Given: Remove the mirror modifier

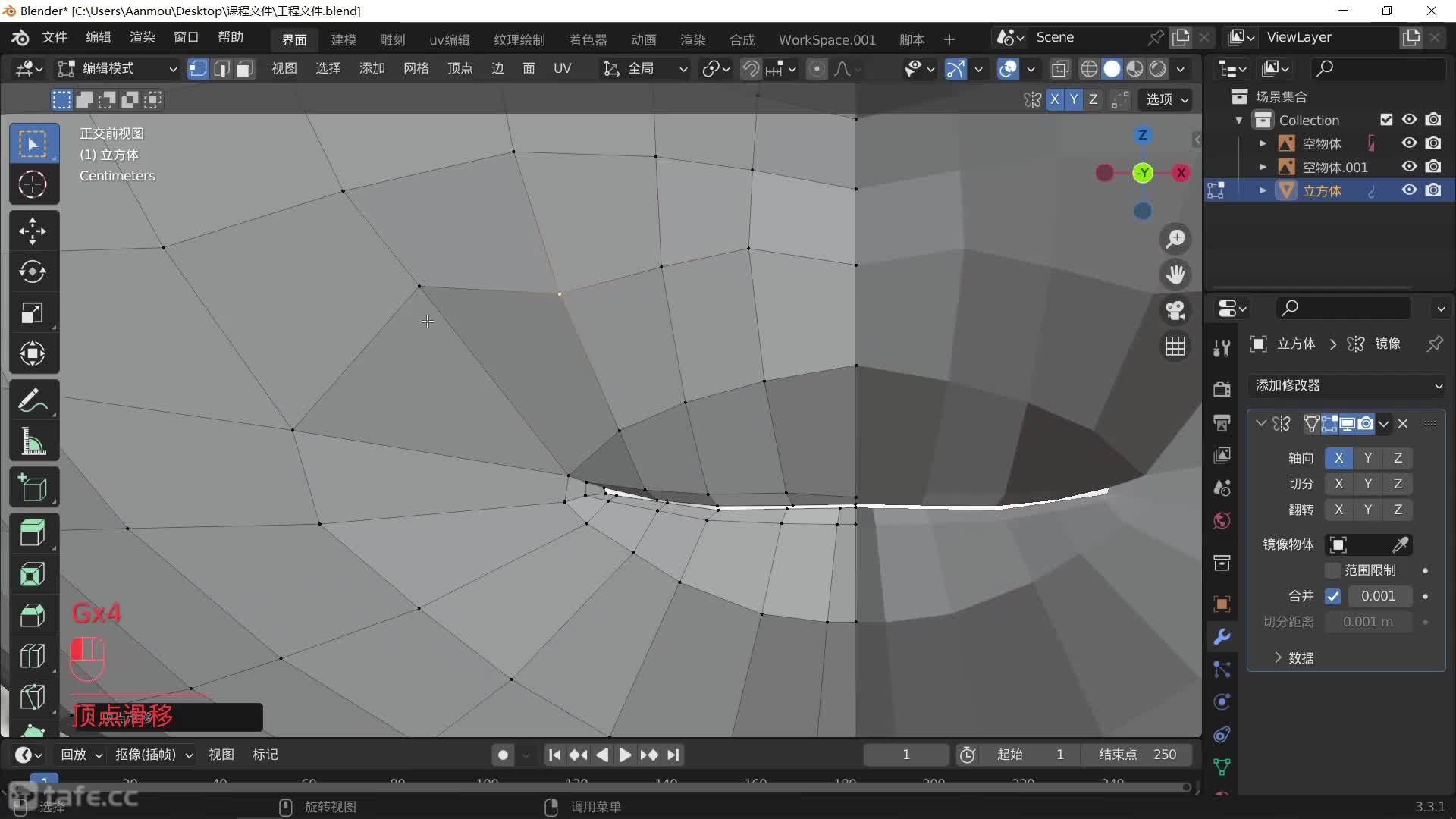Looking at the screenshot, I should 1403,424.
